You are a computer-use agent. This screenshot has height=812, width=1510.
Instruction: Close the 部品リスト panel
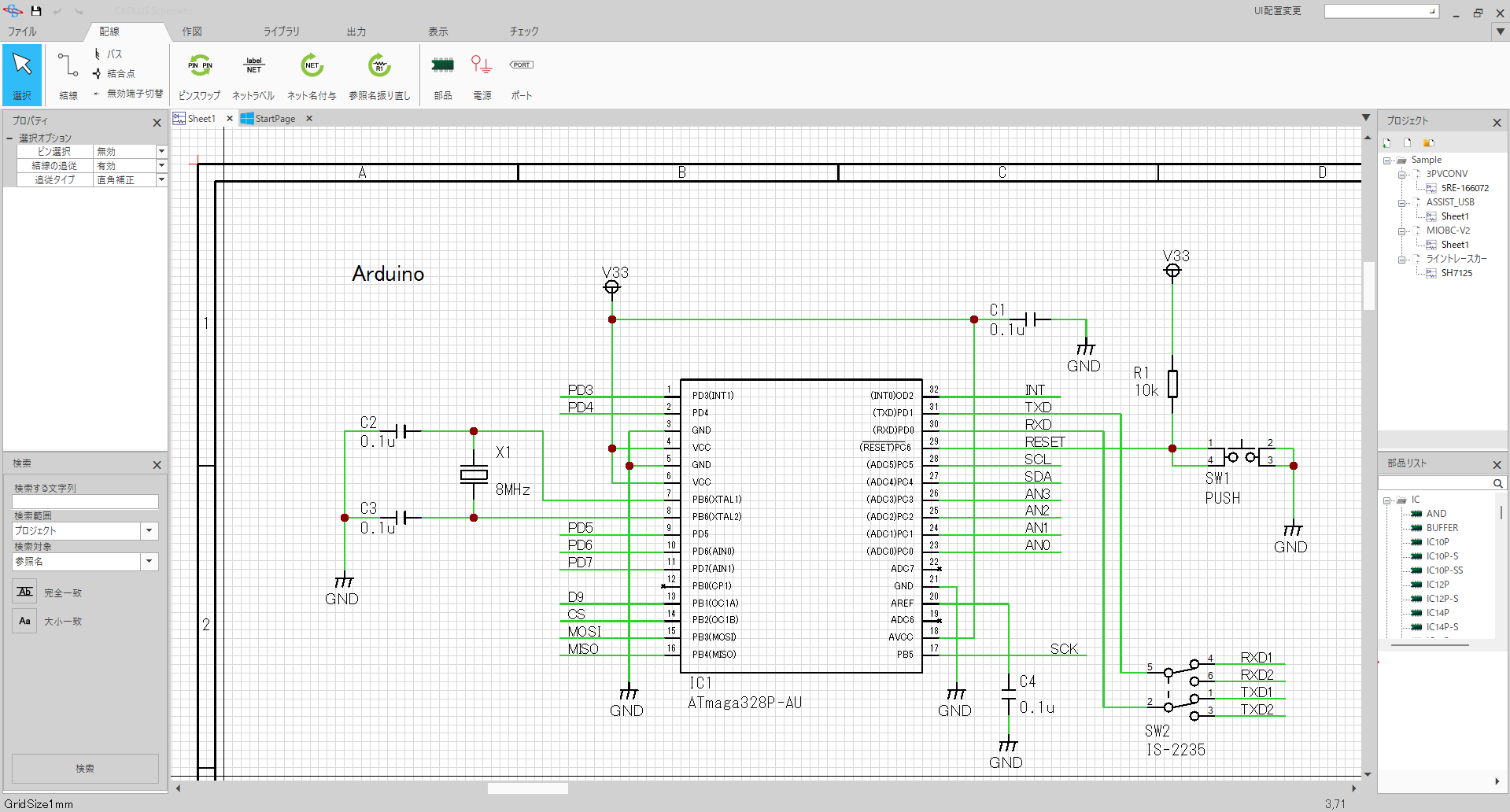click(1497, 465)
